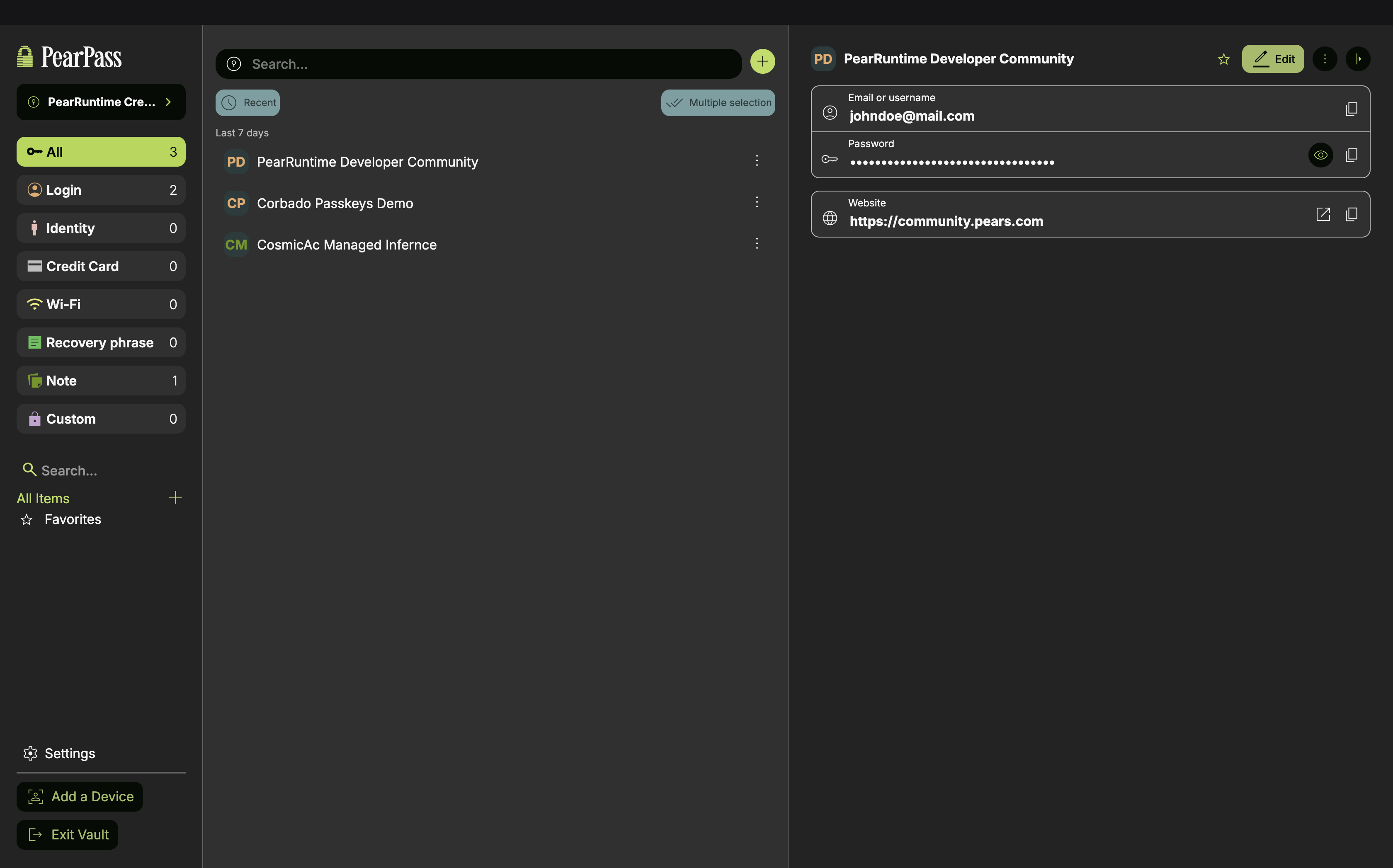Click the green plus add item button

762,61
